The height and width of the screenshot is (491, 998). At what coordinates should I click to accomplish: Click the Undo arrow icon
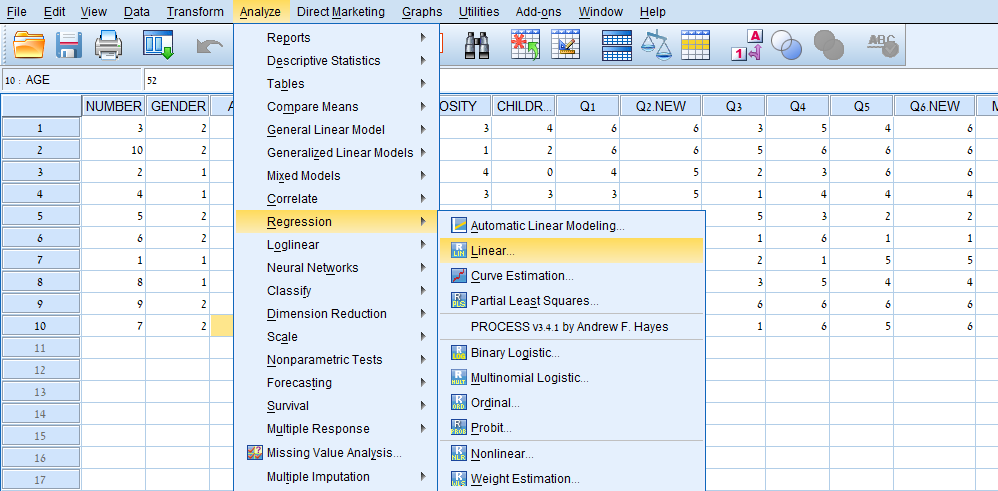click(x=209, y=45)
